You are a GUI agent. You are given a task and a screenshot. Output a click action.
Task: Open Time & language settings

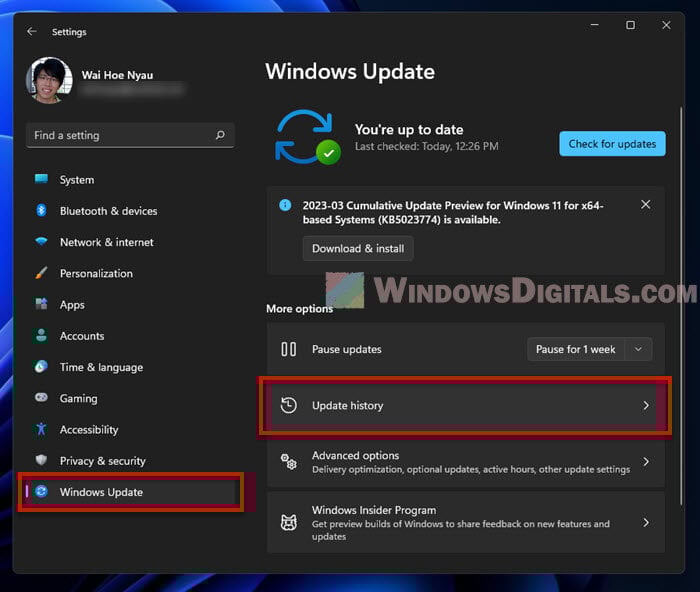click(x=130, y=367)
